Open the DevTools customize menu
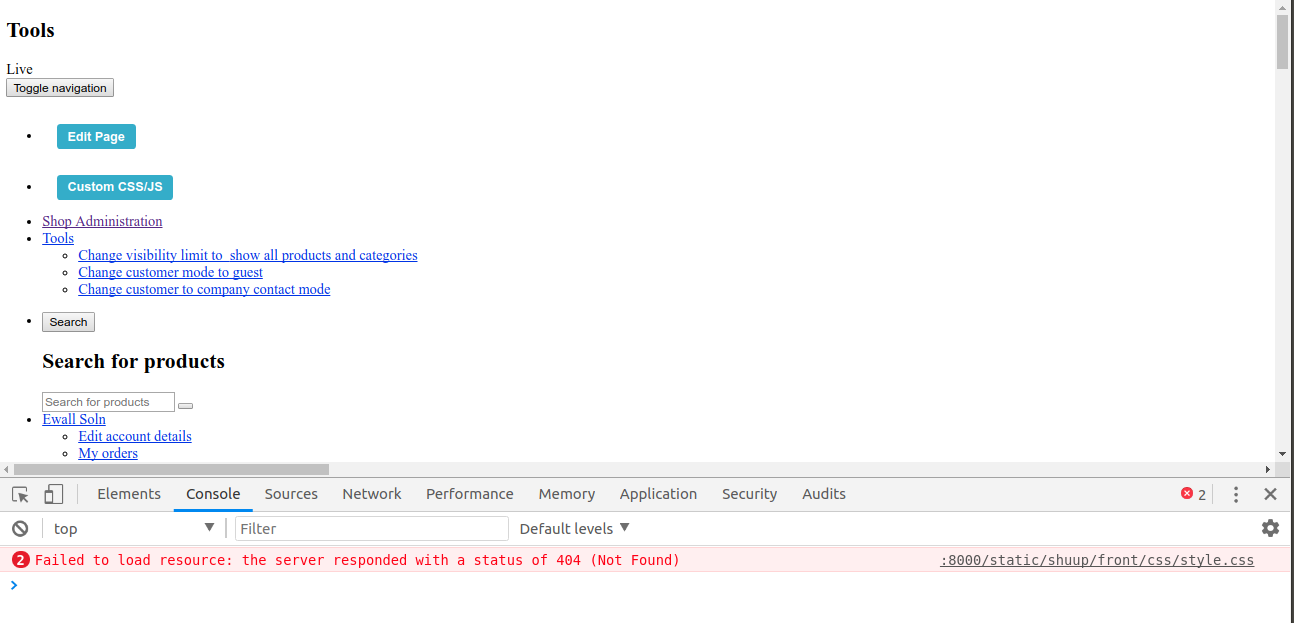Screen dimensions: 1294x623 pos(1236,494)
